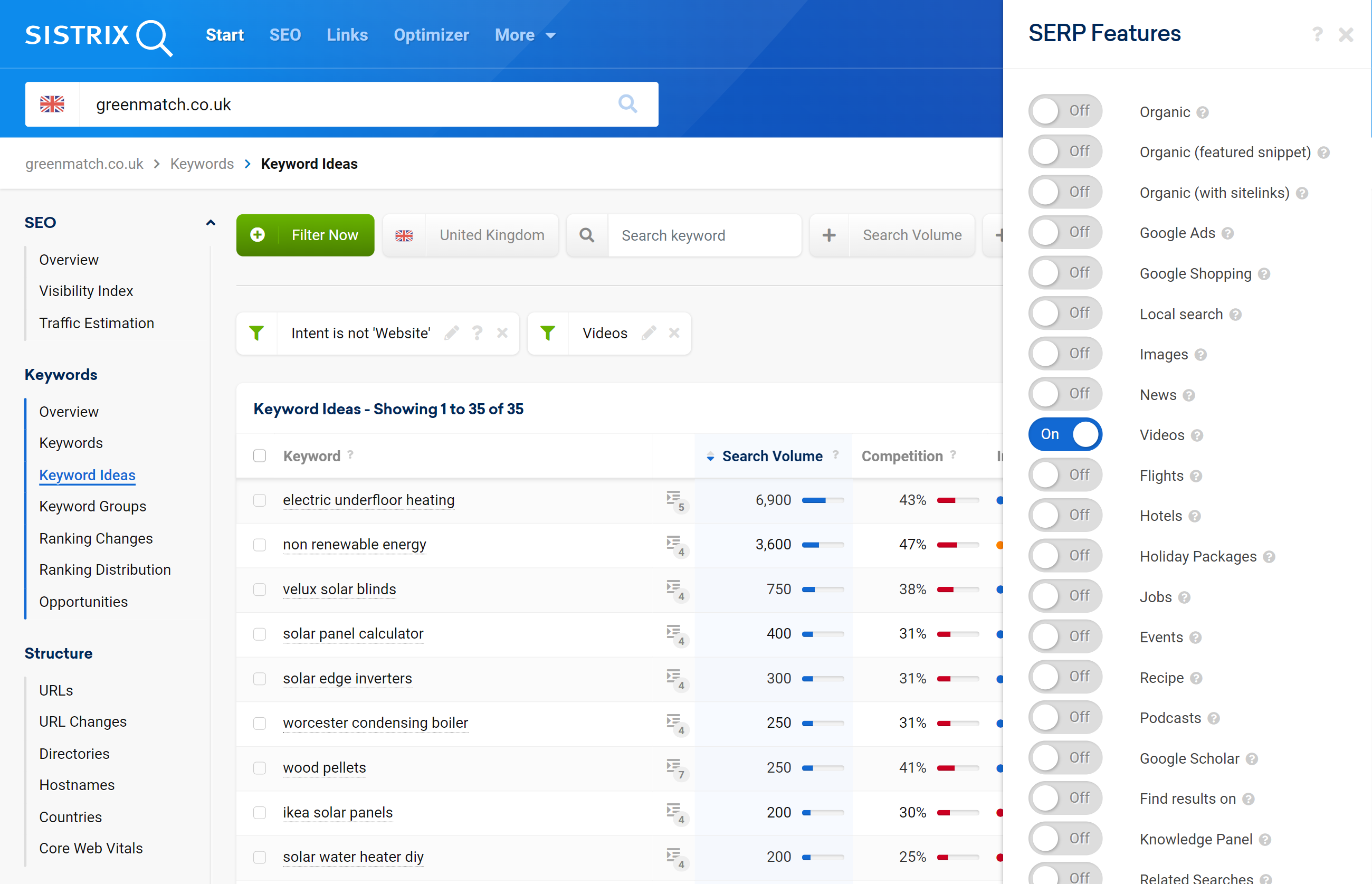Click the Keyword Ideas breadcrumb link
This screenshot has width=1372, height=884.
click(x=308, y=164)
